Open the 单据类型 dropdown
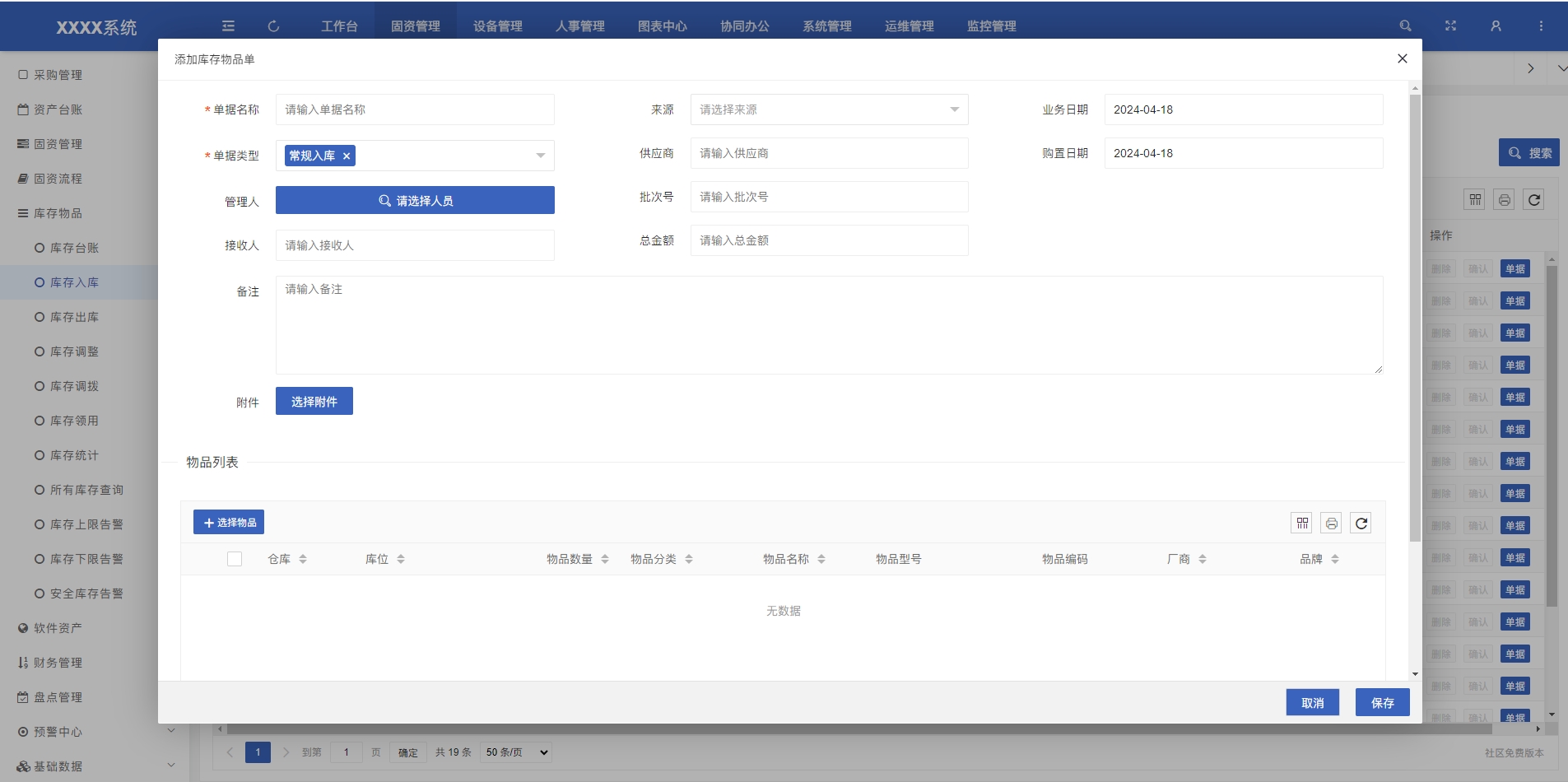The width and height of the screenshot is (1568, 782). (415, 156)
